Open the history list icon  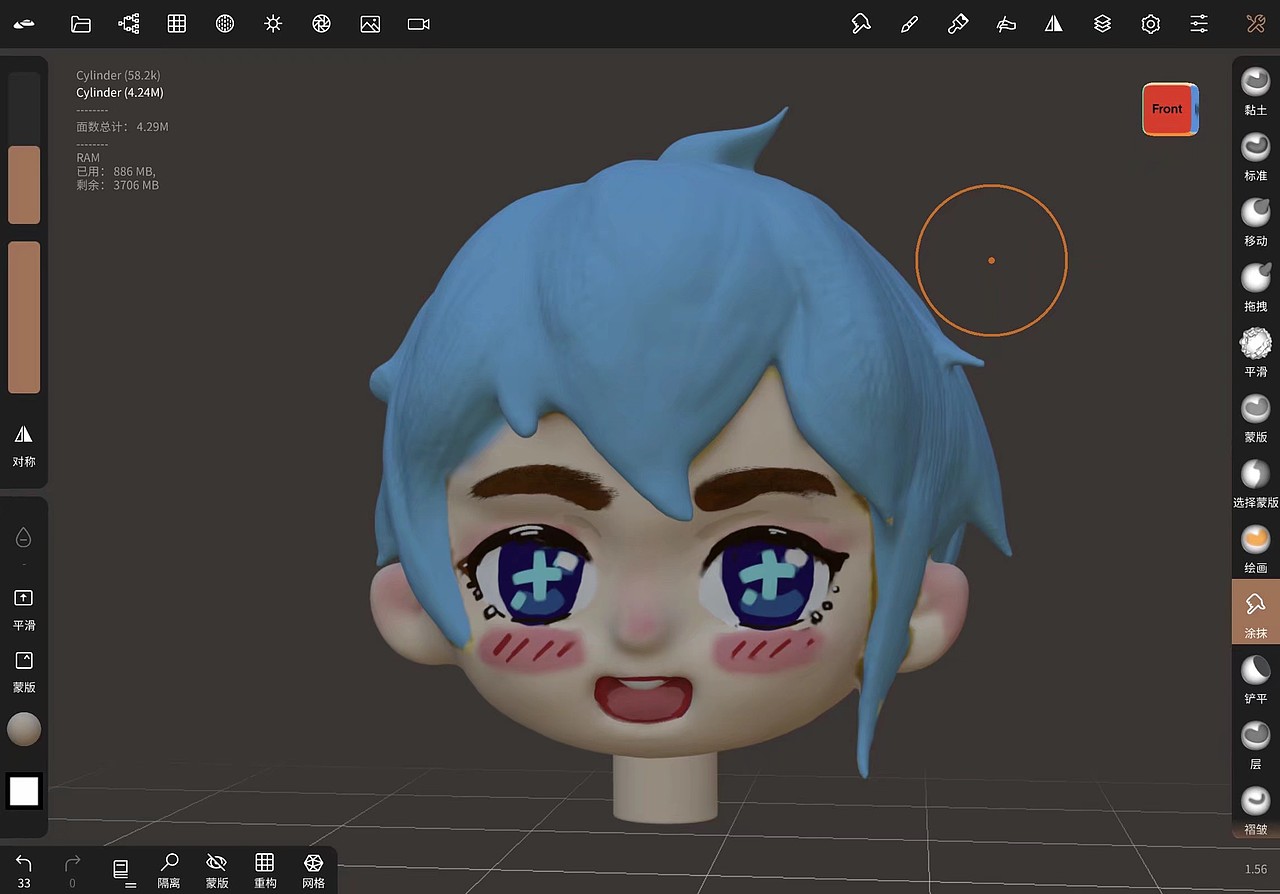click(122, 870)
